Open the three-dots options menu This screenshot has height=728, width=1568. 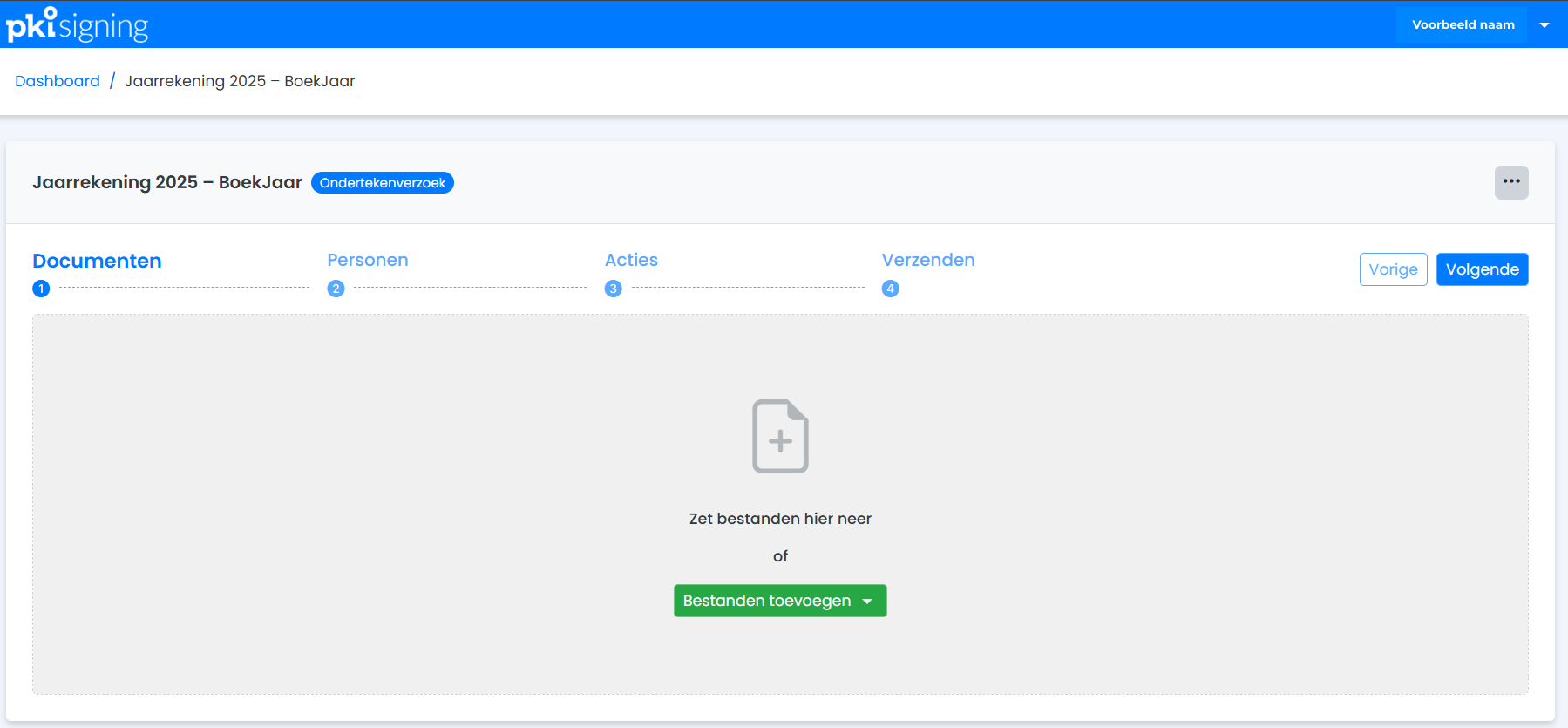1511,182
